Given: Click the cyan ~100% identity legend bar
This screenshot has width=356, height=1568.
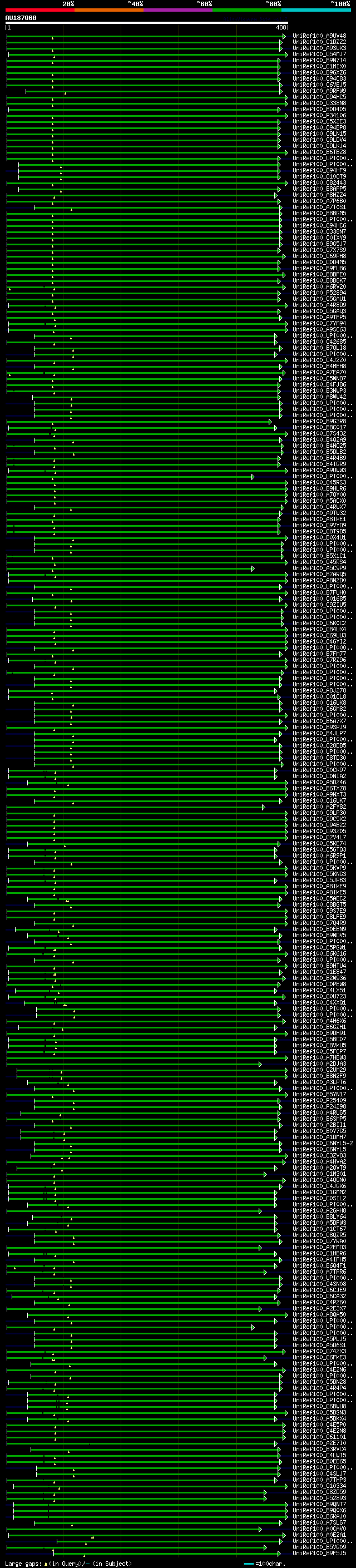Looking at the screenshot, I should (x=317, y=10).
